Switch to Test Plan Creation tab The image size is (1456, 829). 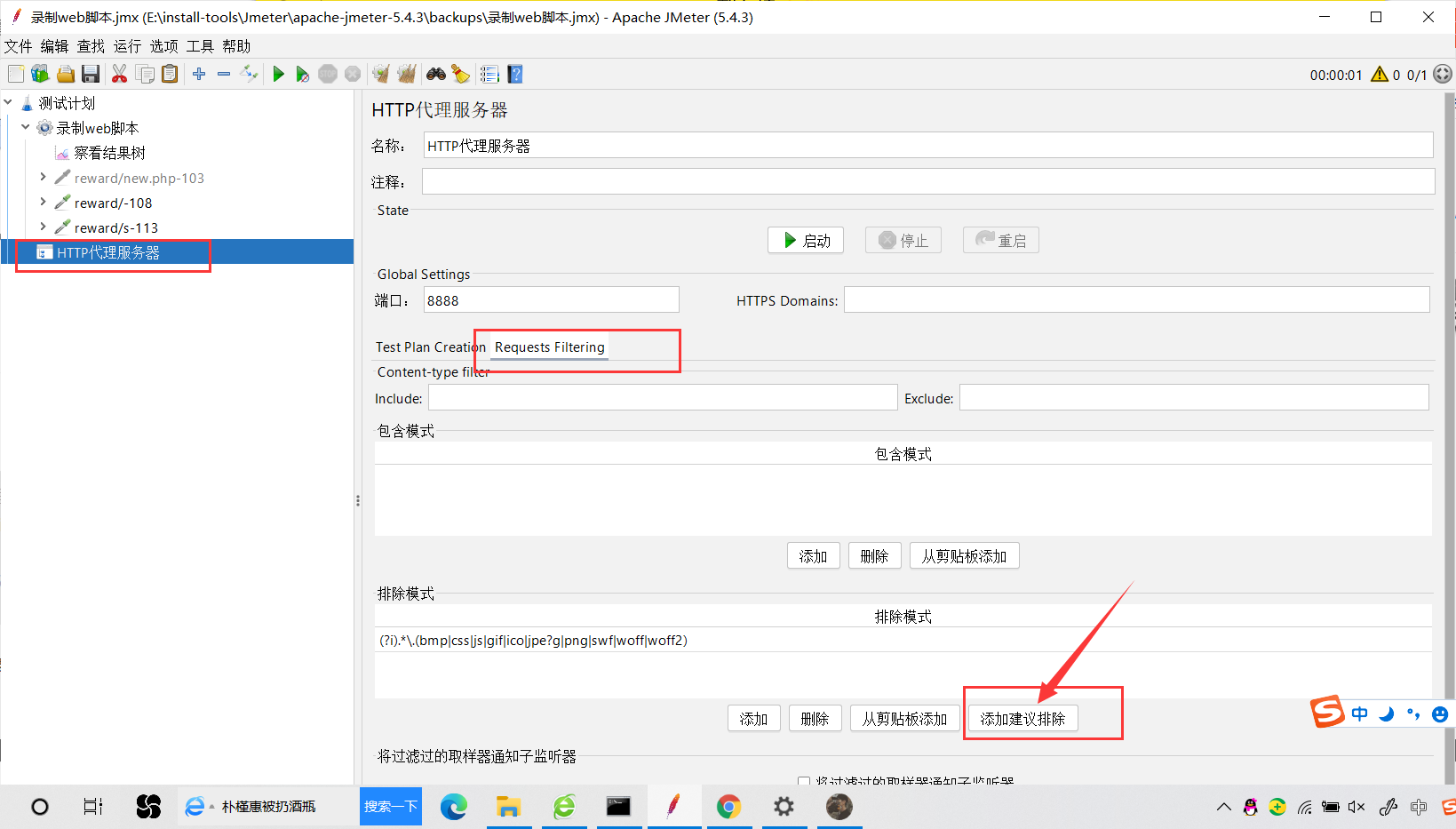click(x=430, y=347)
